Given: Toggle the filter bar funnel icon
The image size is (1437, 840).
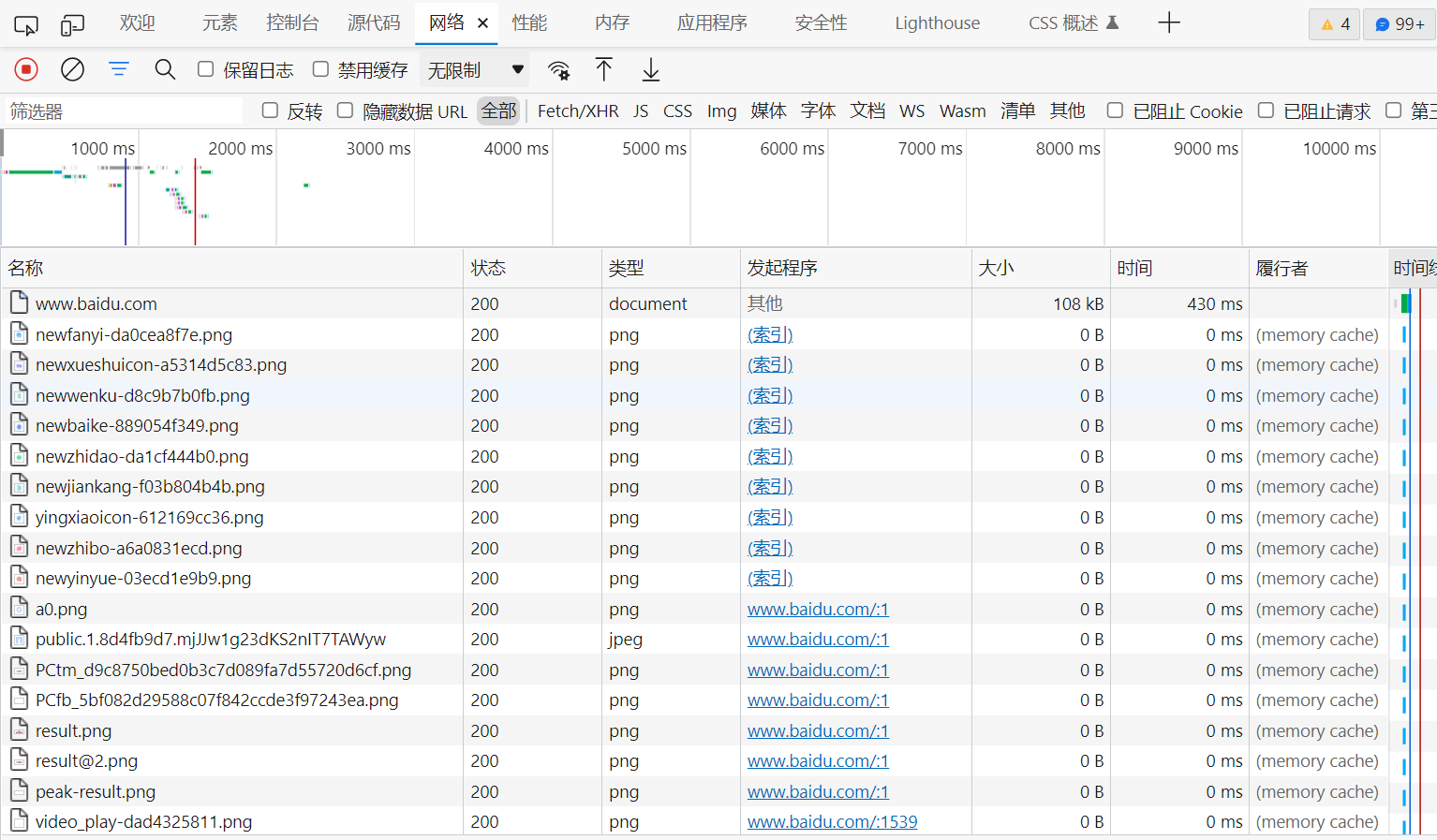Looking at the screenshot, I should [119, 69].
